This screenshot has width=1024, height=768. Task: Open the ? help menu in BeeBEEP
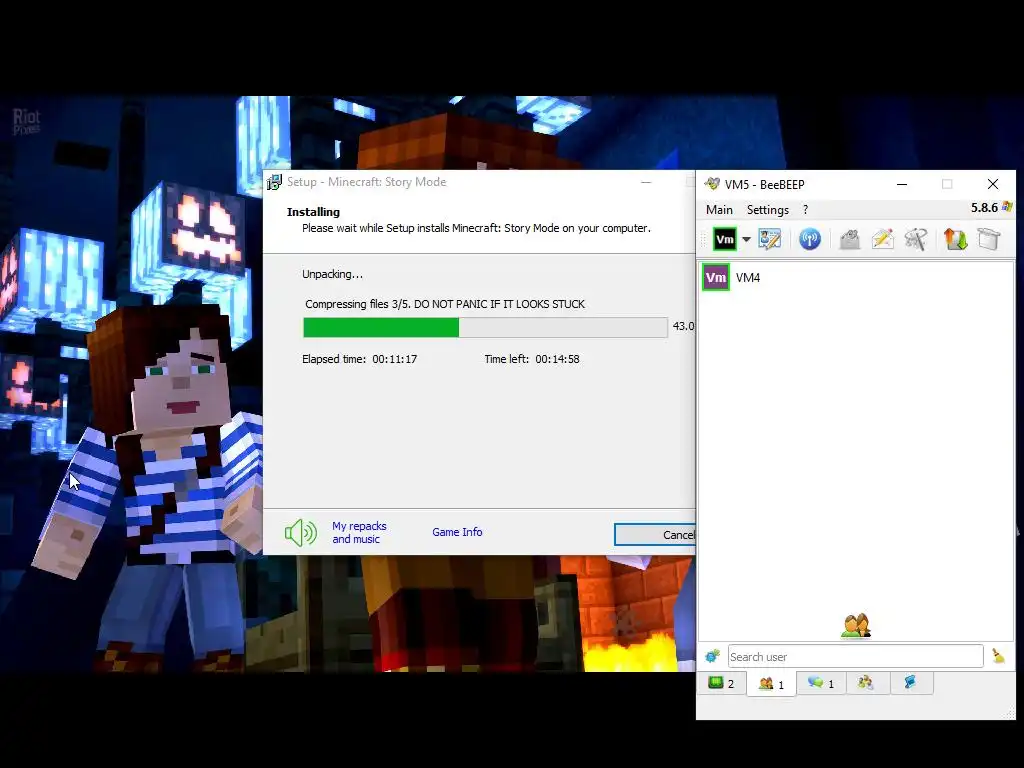805,210
